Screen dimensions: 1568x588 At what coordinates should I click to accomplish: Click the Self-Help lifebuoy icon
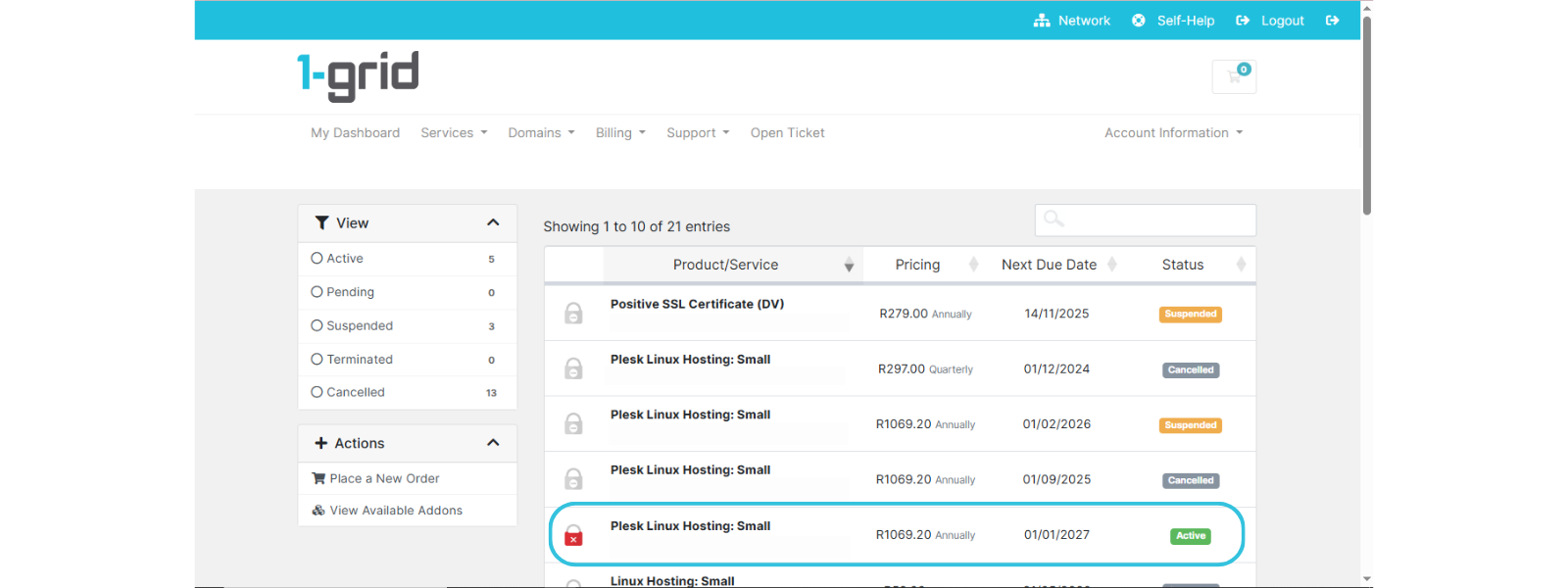point(1139,21)
